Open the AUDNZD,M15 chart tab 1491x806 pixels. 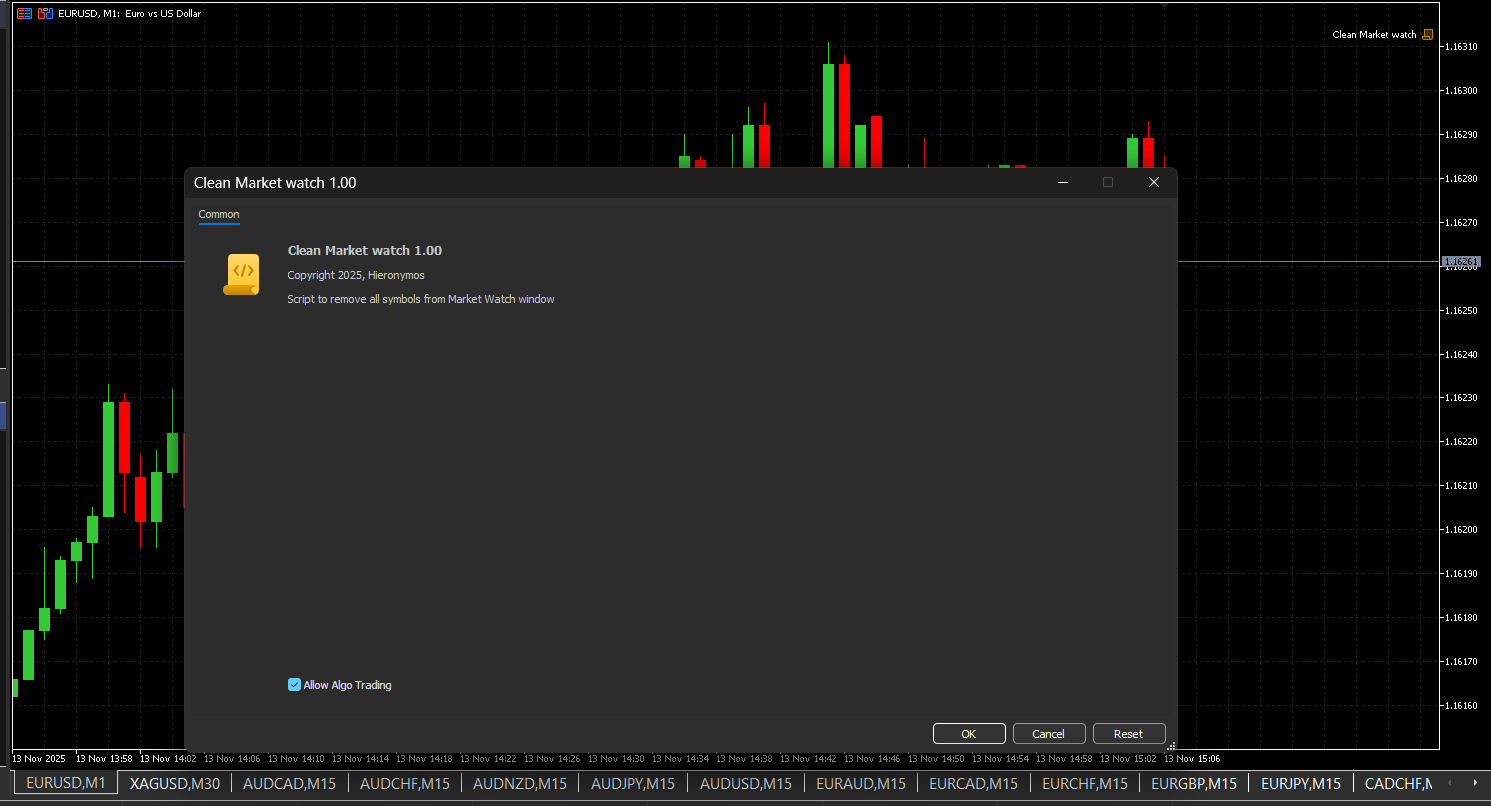point(519,783)
